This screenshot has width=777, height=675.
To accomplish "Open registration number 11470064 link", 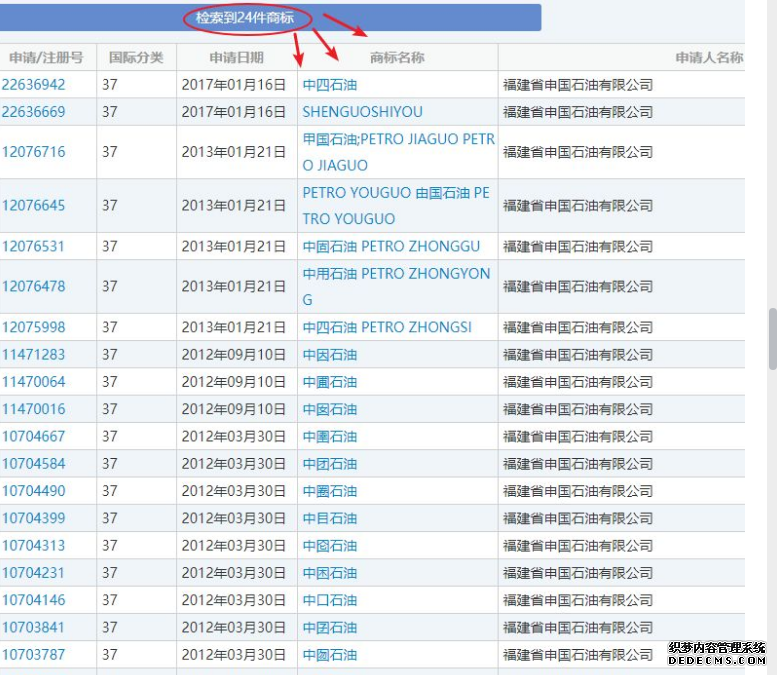I will (33, 382).
